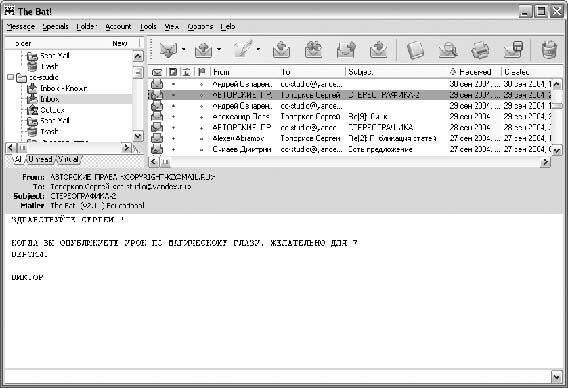
Task: Click message list scroll up arrow
Action: coord(557,84)
